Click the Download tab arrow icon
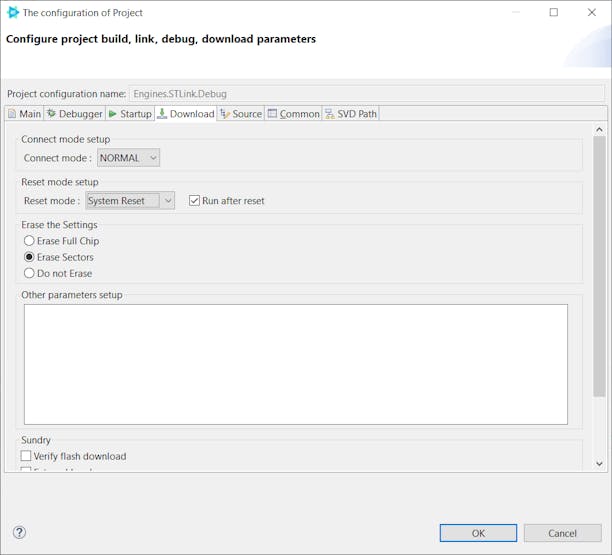 point(163,114)
